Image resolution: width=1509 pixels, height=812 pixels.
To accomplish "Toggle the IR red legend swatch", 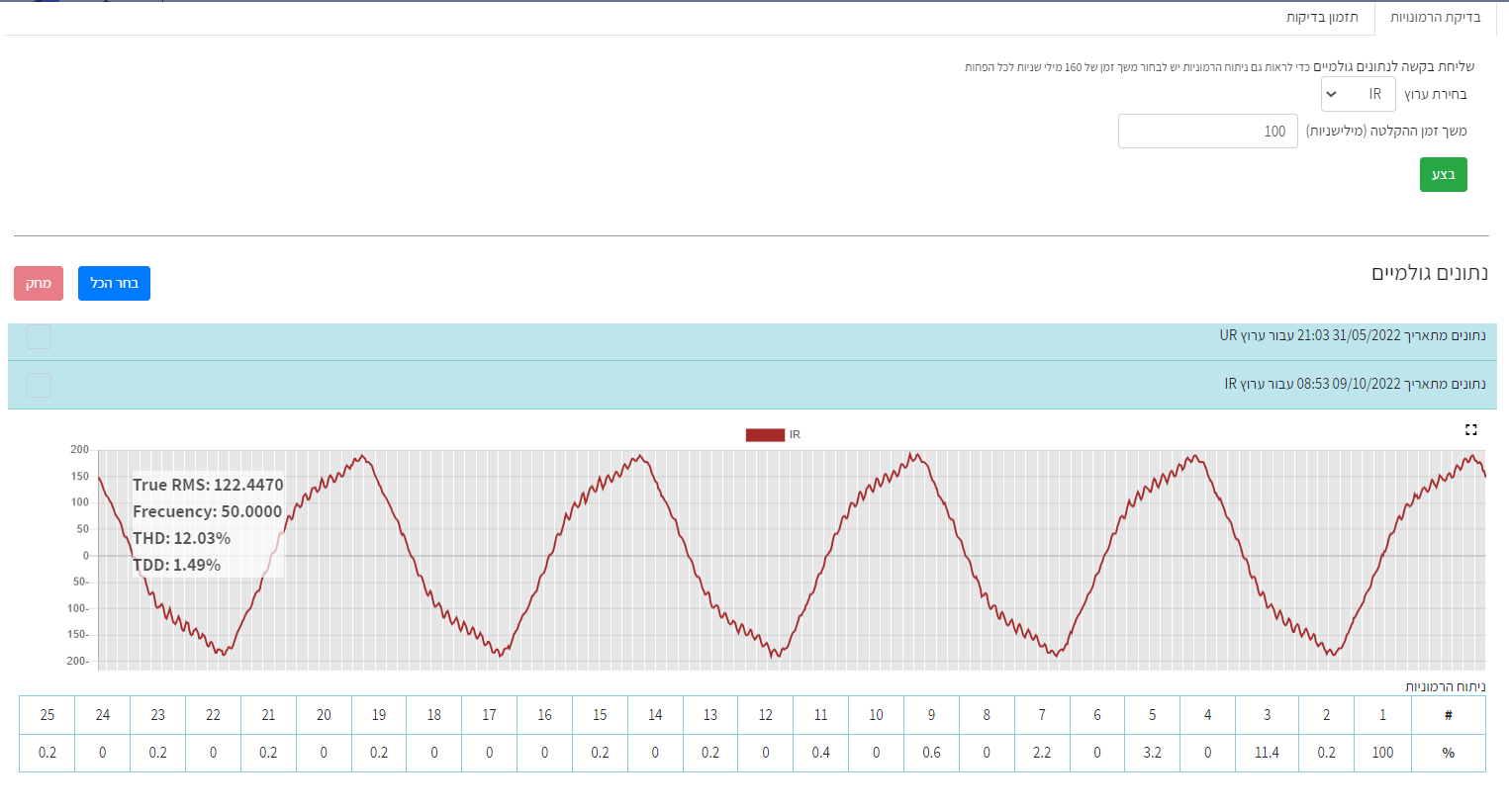I will tap(765, 435).
